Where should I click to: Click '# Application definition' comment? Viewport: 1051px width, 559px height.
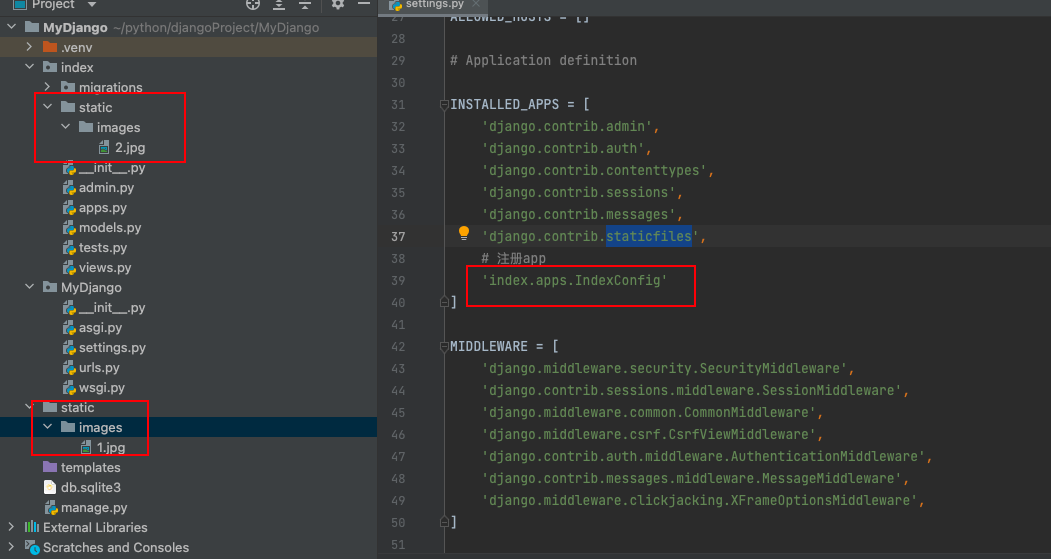tap(544, 60)
